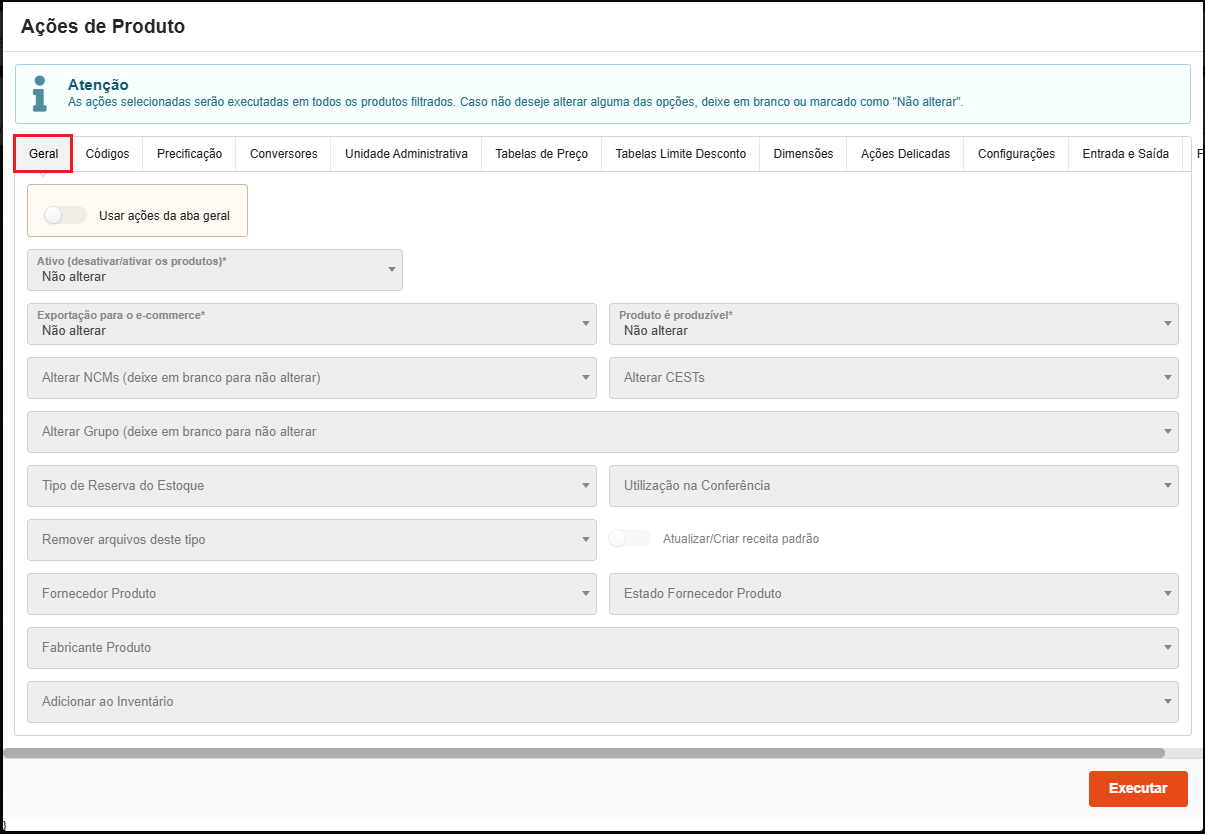Screen dimensions: 1205x834
Task: Open the 'Produto é produzível' dropdown
Action: 893,324
